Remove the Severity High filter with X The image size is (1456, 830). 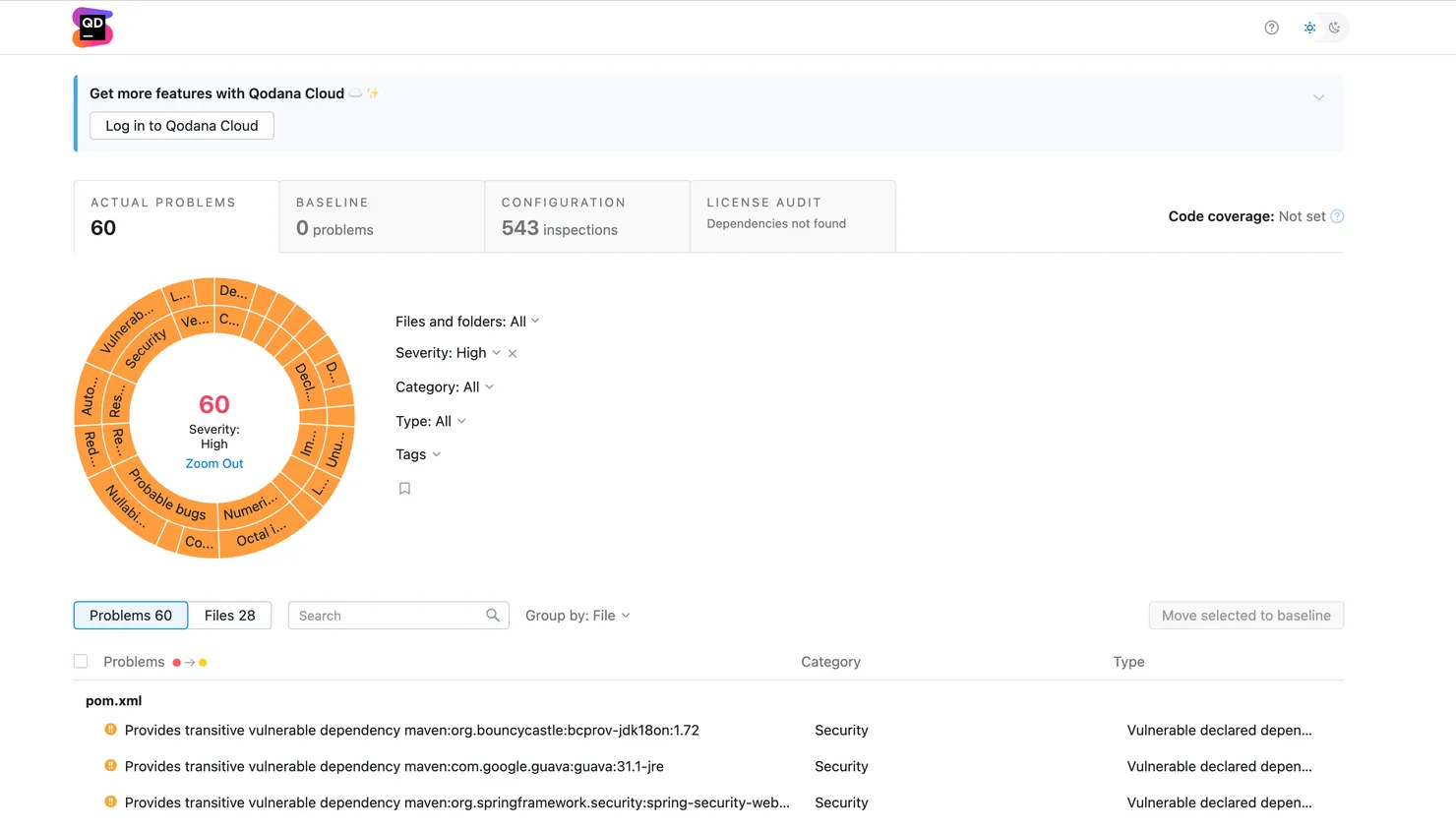[513, 353]
